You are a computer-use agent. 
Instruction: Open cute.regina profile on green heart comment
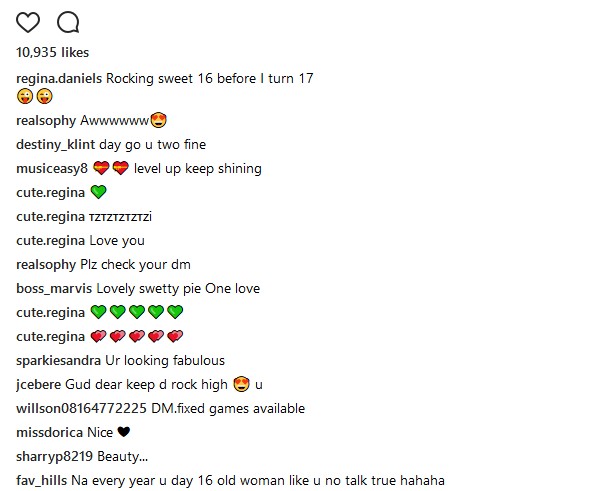point(51,193)
